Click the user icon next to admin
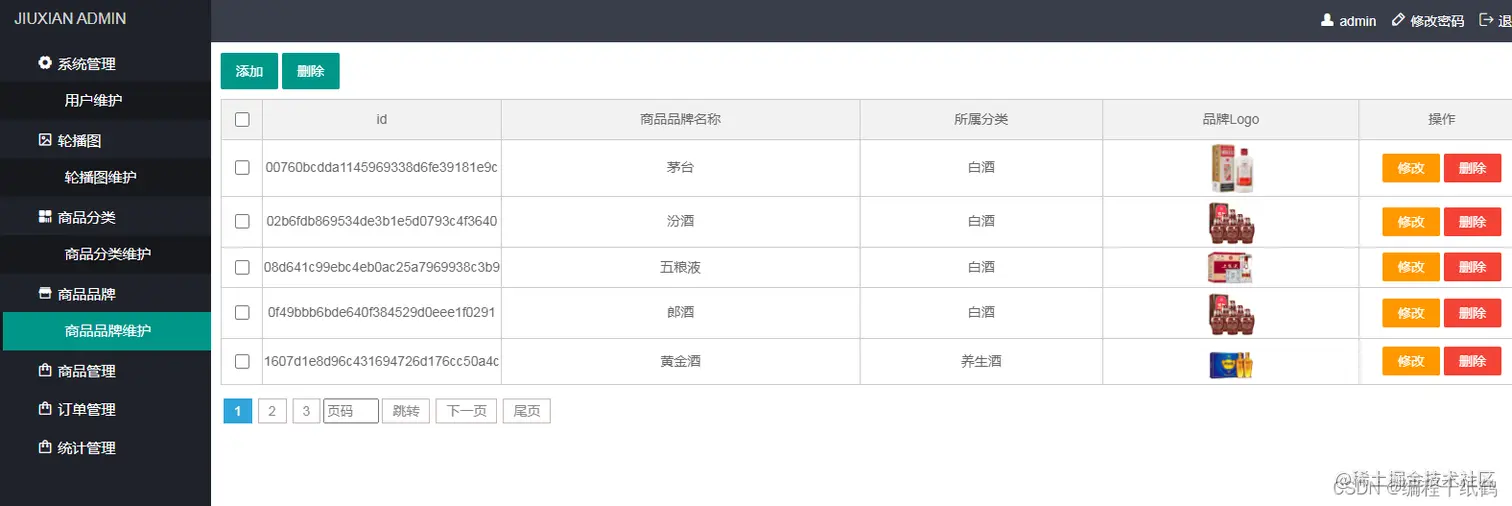The image size is (1512, 506). click(x=1327, y=20)
